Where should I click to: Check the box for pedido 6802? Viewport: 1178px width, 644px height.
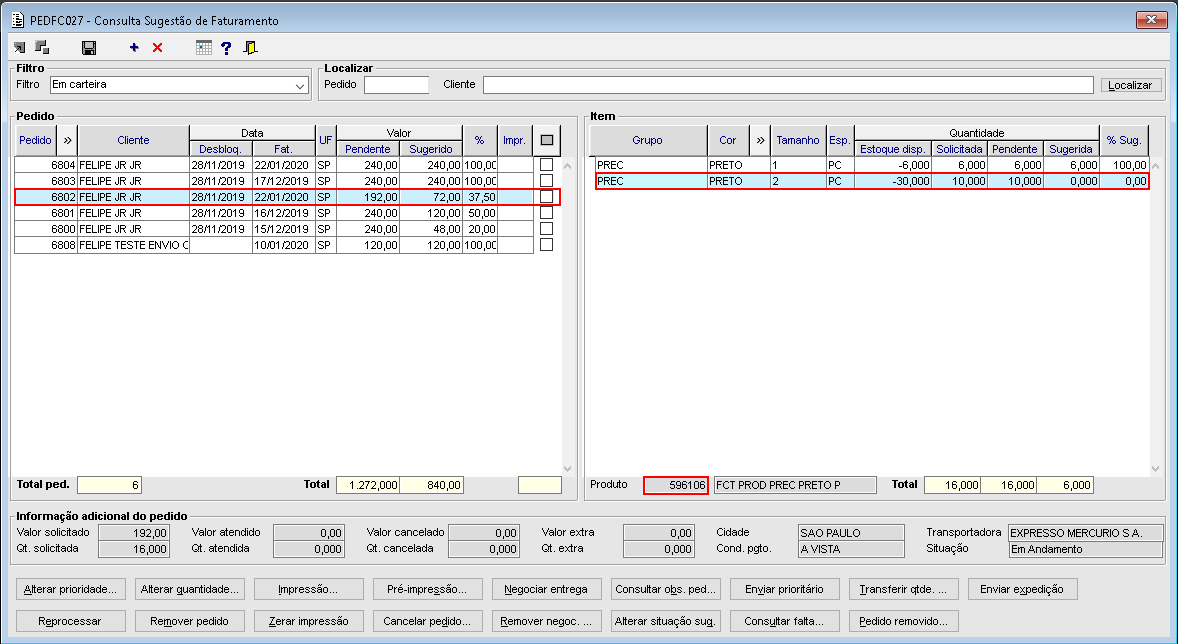[547, 197]
